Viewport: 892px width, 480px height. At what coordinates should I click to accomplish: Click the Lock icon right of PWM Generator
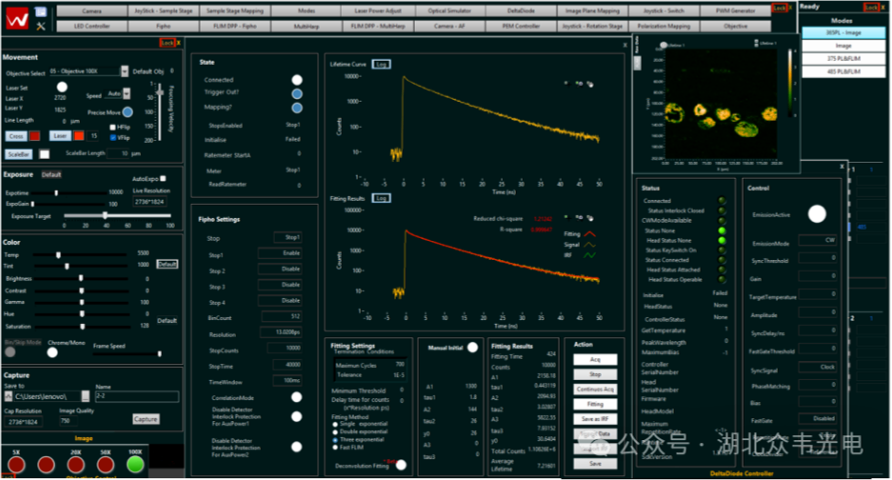[x=779, y=8]
